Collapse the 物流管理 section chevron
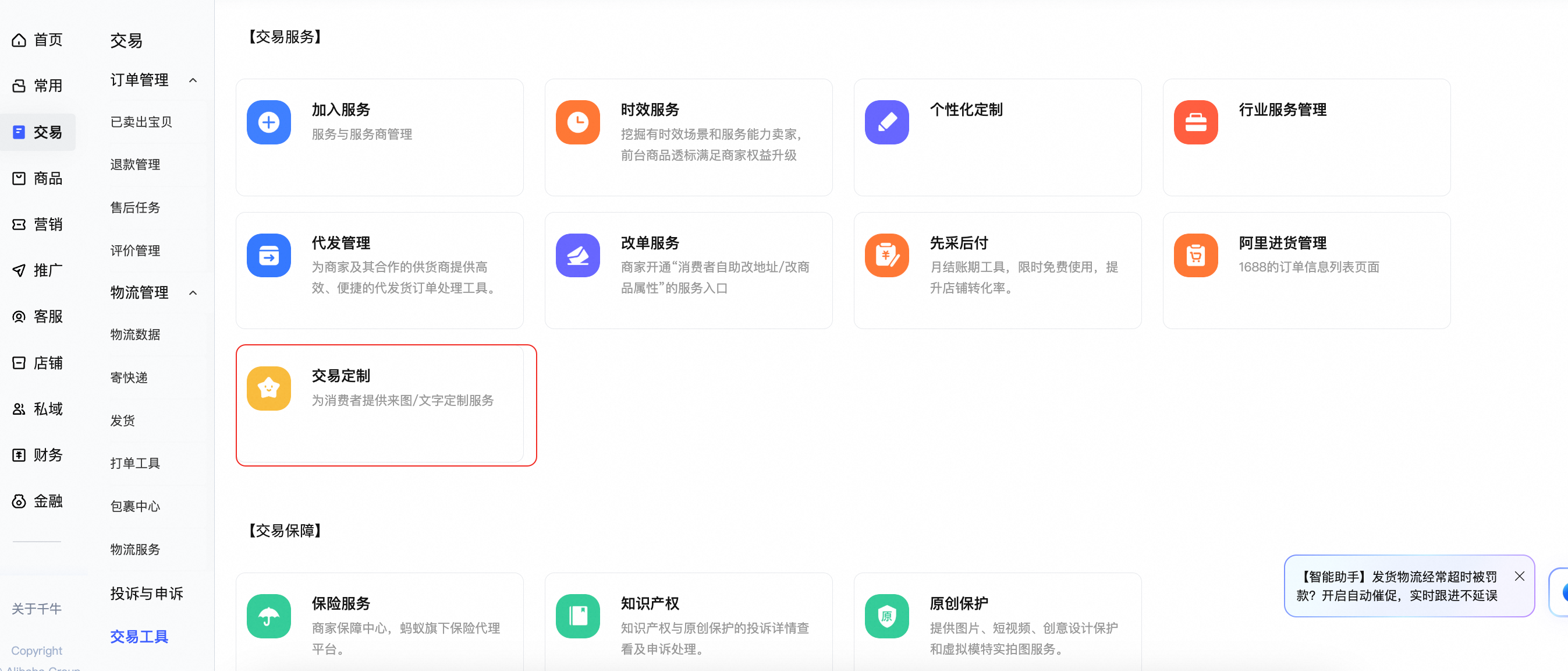Screen dimensions: 1568x671 193,293
